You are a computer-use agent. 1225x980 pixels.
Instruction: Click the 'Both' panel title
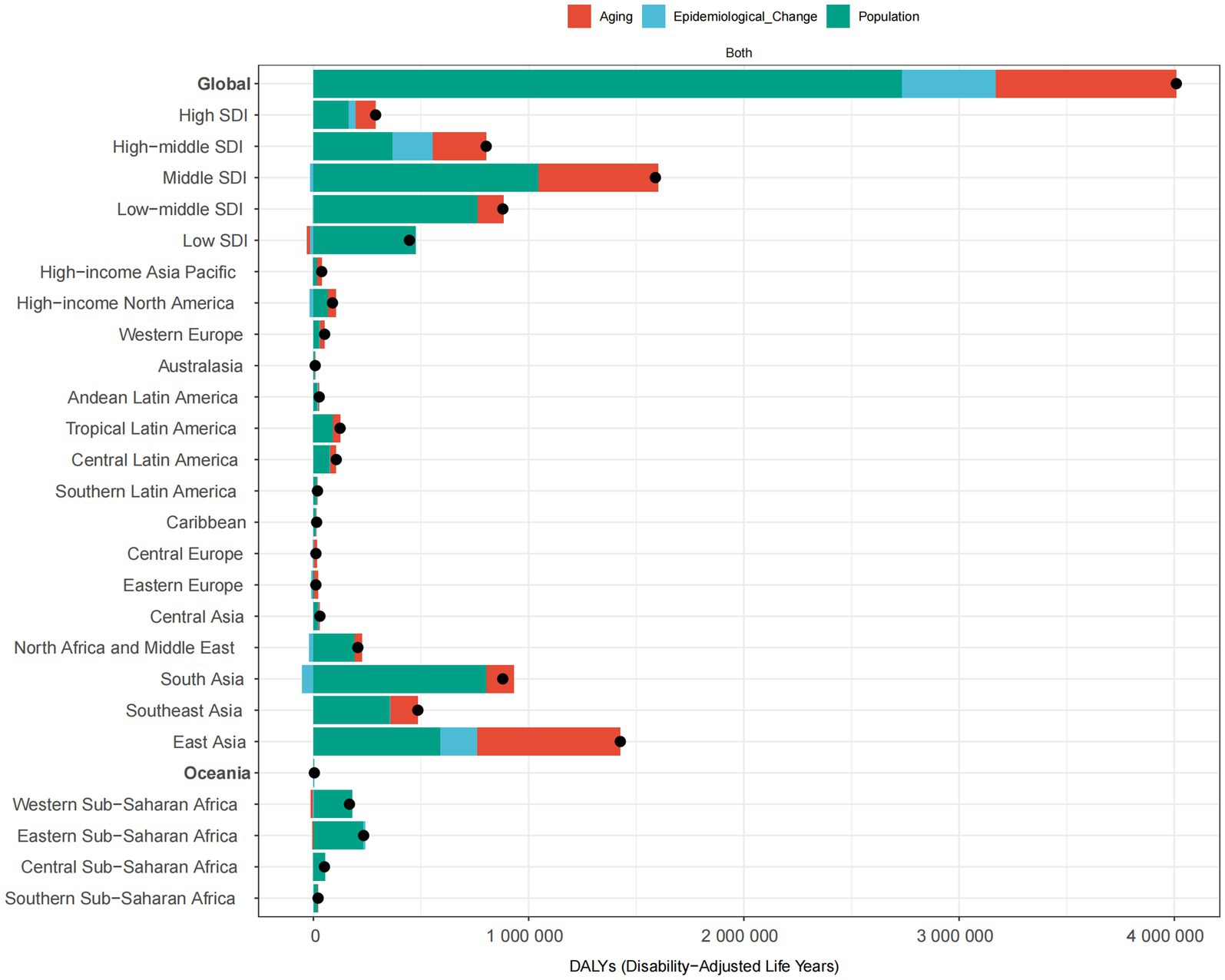pyautogui.click(x=739, y=53)
